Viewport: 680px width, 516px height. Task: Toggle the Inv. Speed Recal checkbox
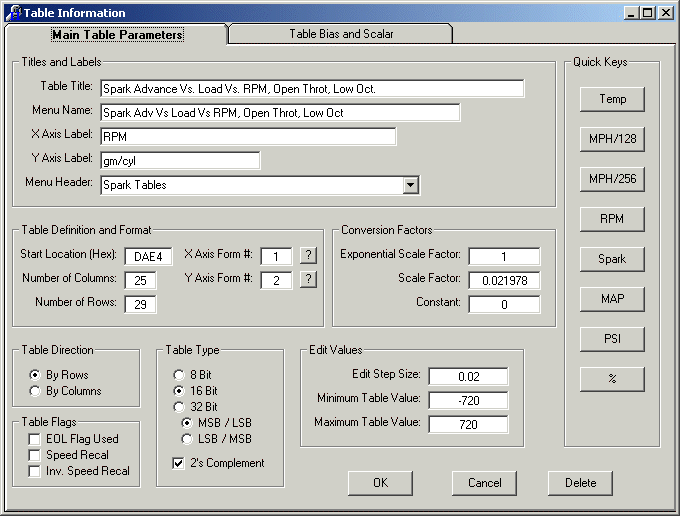coord(34,471)
